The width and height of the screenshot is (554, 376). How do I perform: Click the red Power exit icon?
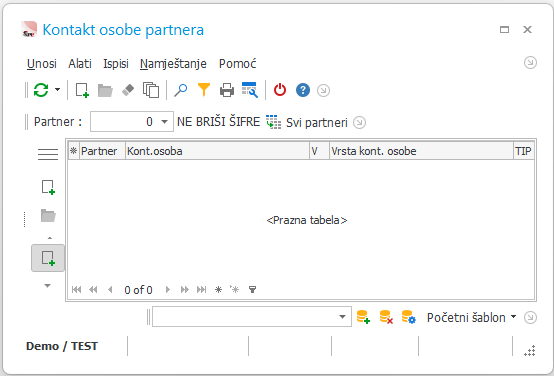[280, 90]
